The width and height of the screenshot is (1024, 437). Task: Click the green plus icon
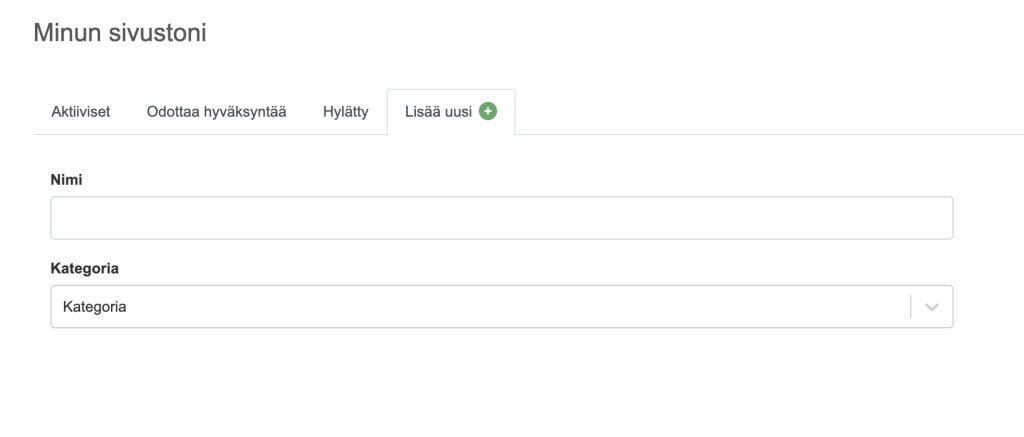[x=488, y=111]
